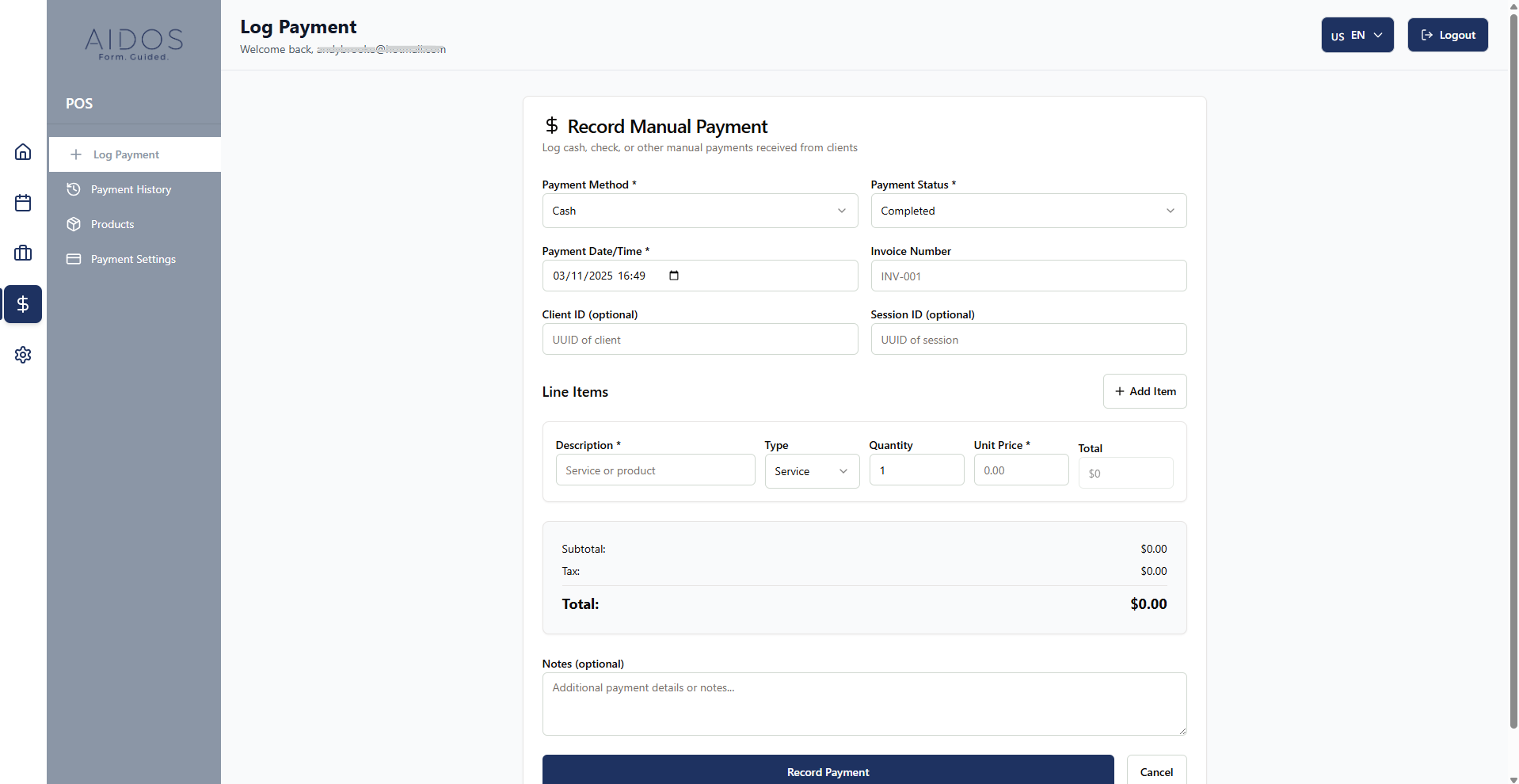
Task: Click the Tax $0.00 value
Action: (x=1154, y=571)
